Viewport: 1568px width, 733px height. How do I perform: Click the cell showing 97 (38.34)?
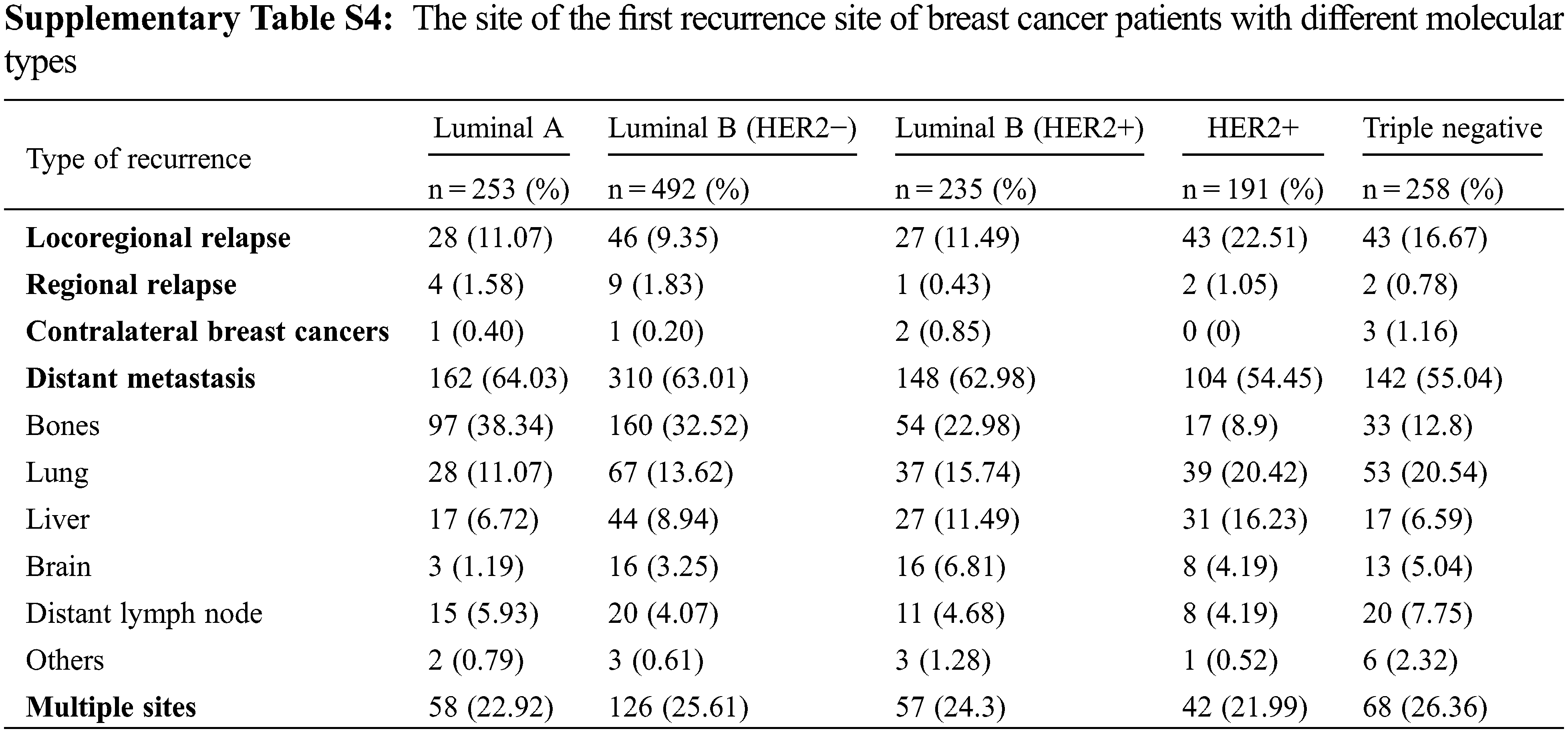491,425
